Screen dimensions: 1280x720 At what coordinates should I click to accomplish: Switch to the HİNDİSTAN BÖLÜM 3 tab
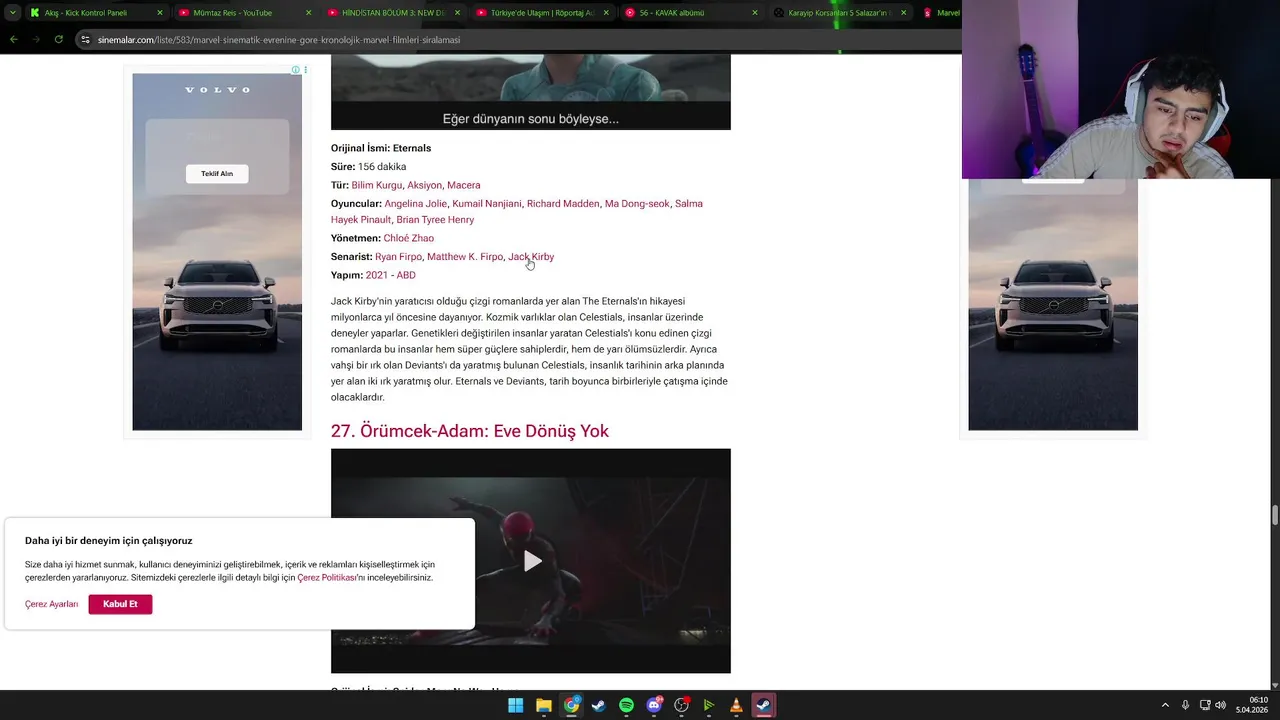tap(394, 13)
